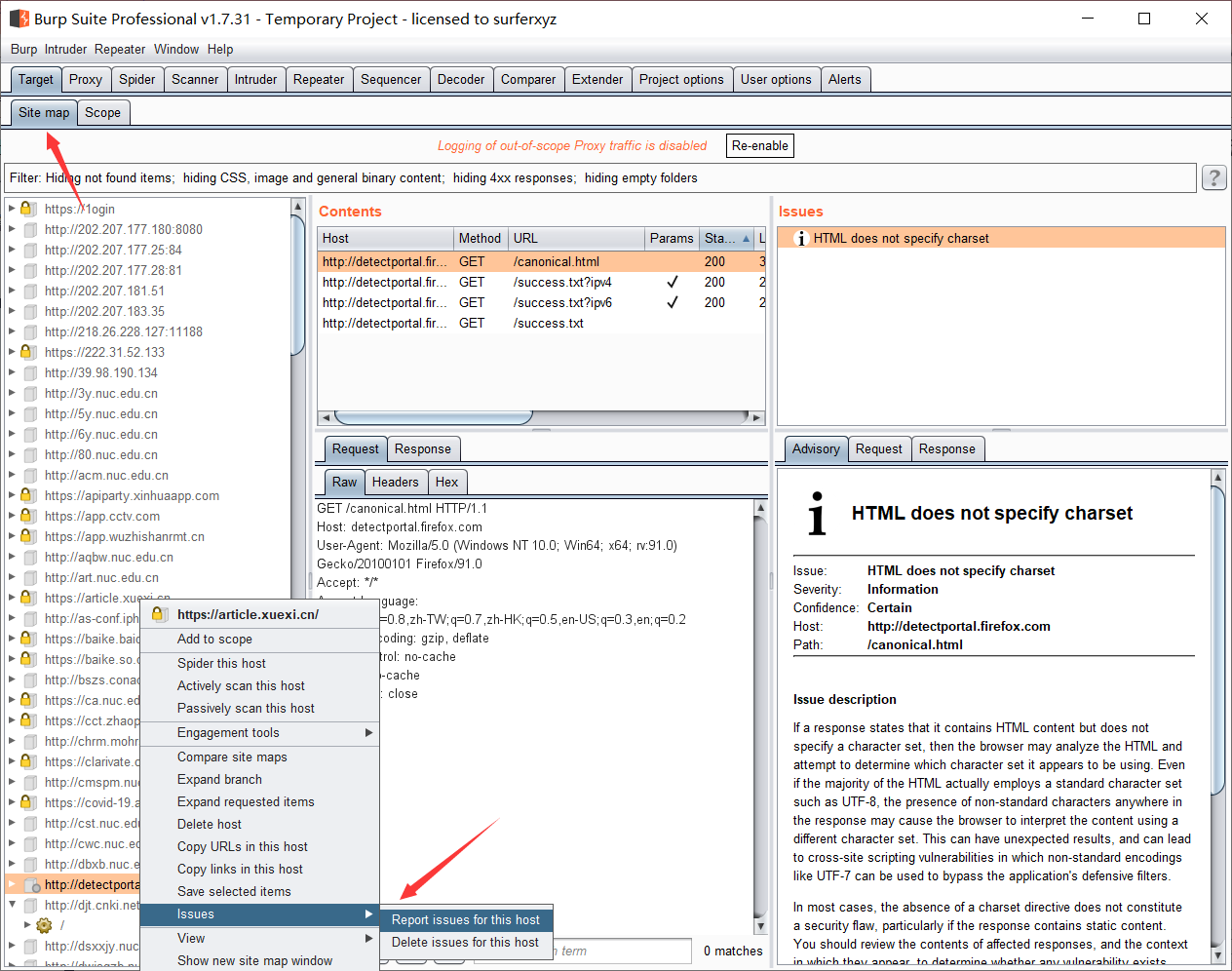The image size is (1232, 971).
Task: Select Report issues for this host
Action: pyautogui.click(x=466, y=919)
